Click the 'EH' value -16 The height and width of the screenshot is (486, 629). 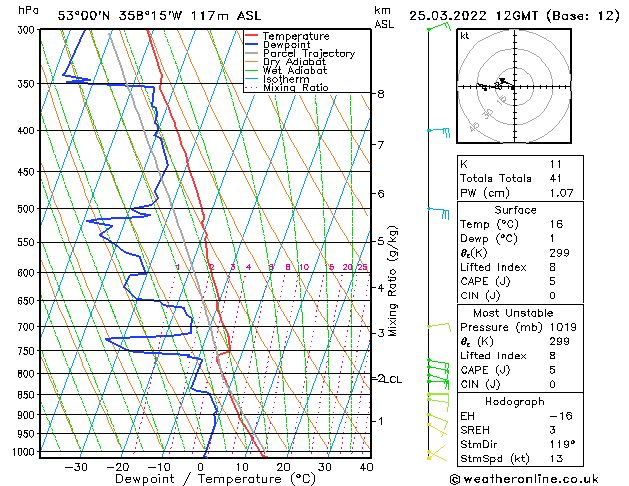tap(561, 416)
